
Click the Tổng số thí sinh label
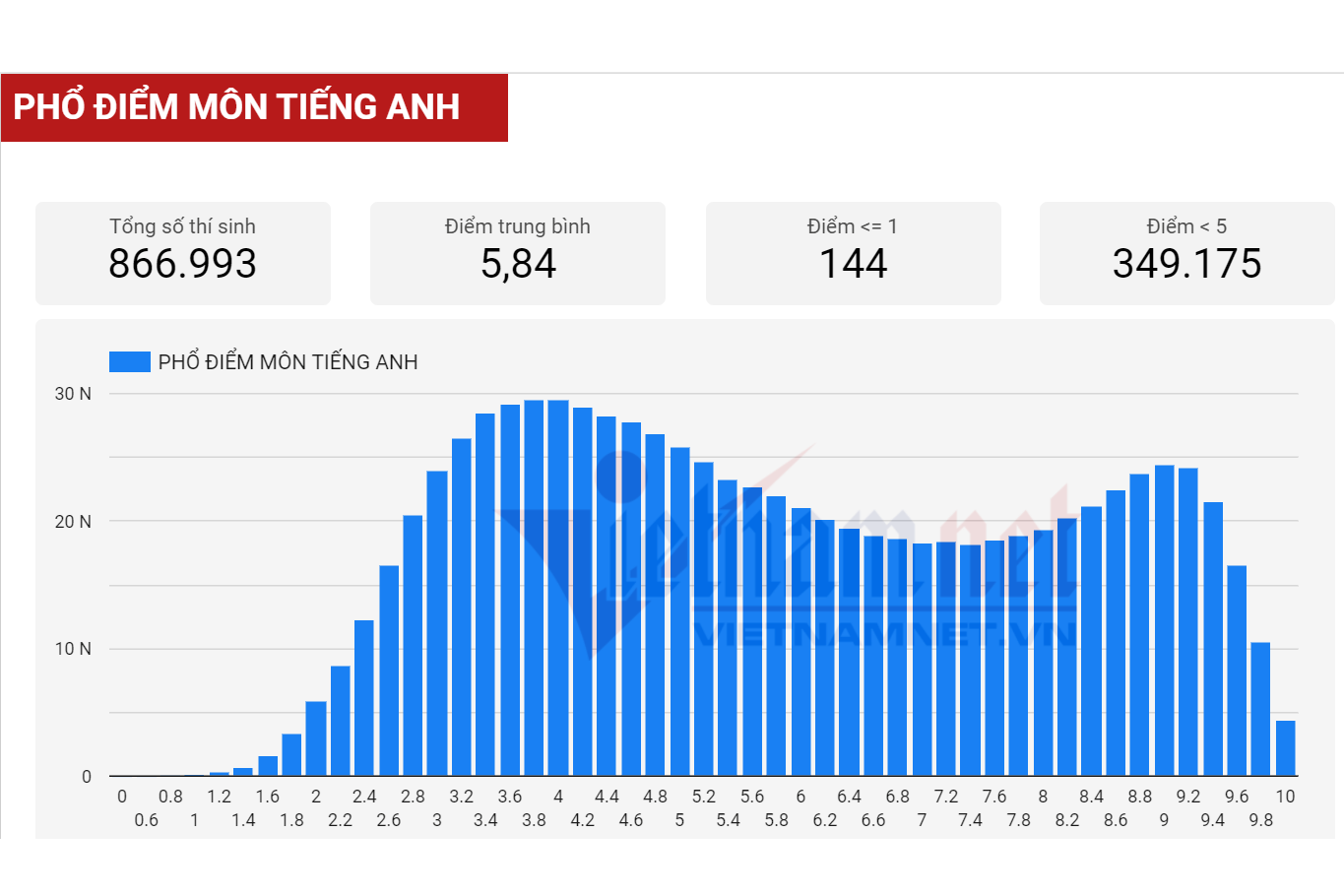pyautogui.click(x=182, y=226)
